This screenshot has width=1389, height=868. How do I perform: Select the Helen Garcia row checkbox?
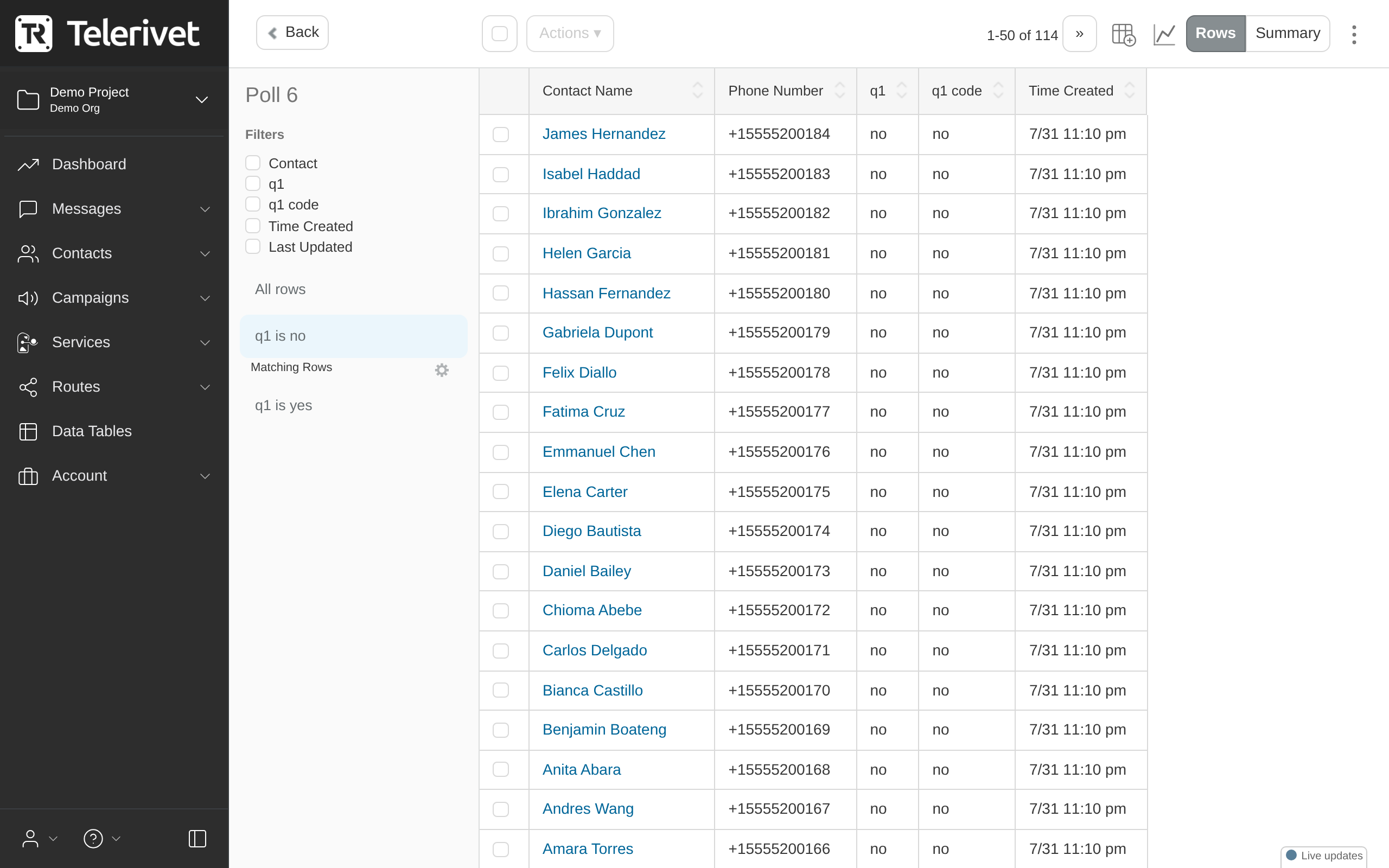tap(500, 254)
